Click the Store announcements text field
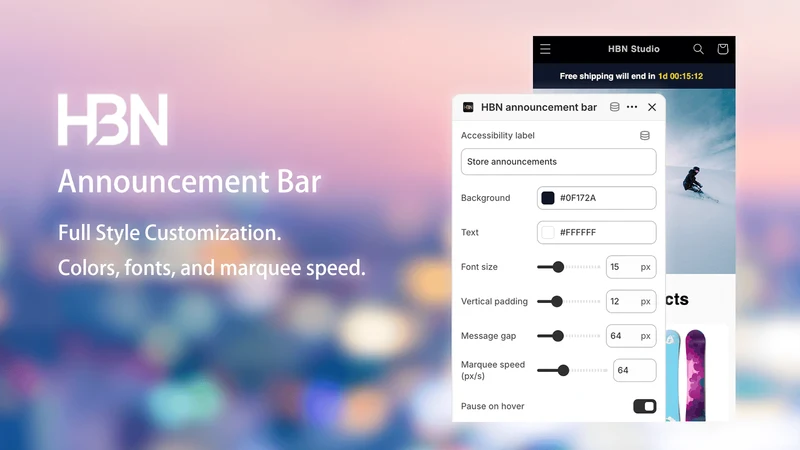This screenshot has width=800, height=450. click(558, 162)
